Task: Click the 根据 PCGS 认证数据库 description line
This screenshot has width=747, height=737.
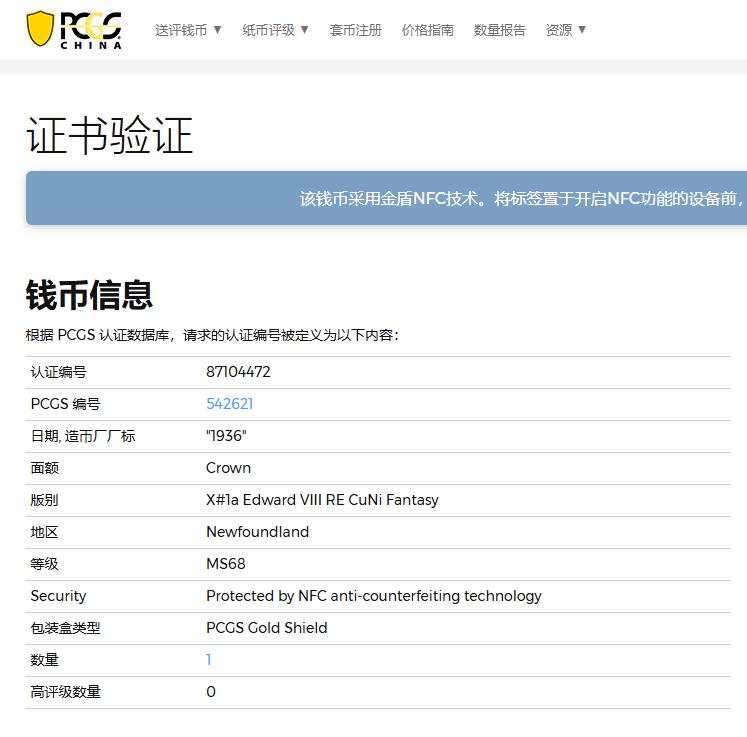Action: [212, 335]
